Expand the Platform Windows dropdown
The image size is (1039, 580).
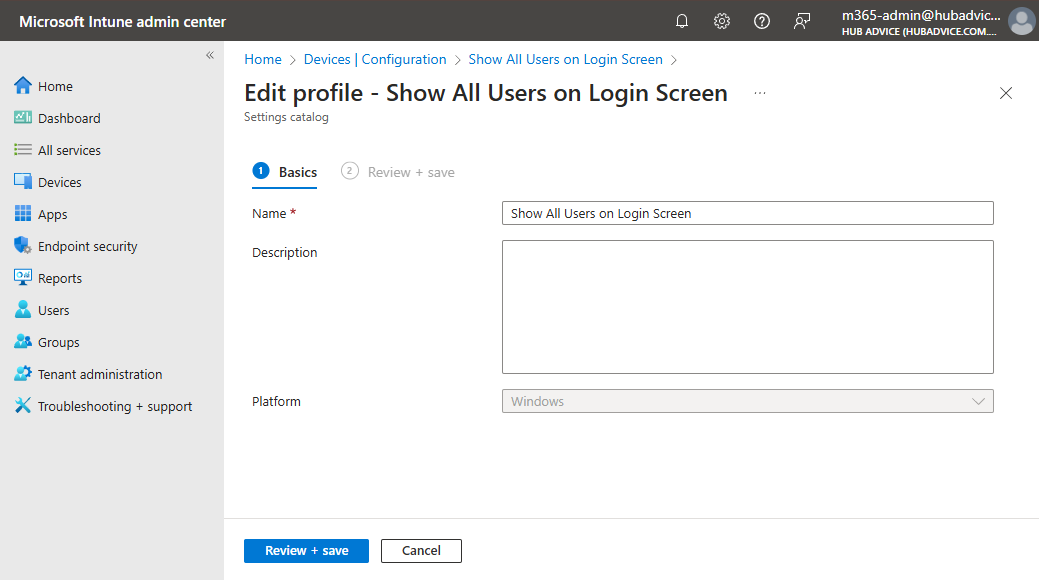747,401
